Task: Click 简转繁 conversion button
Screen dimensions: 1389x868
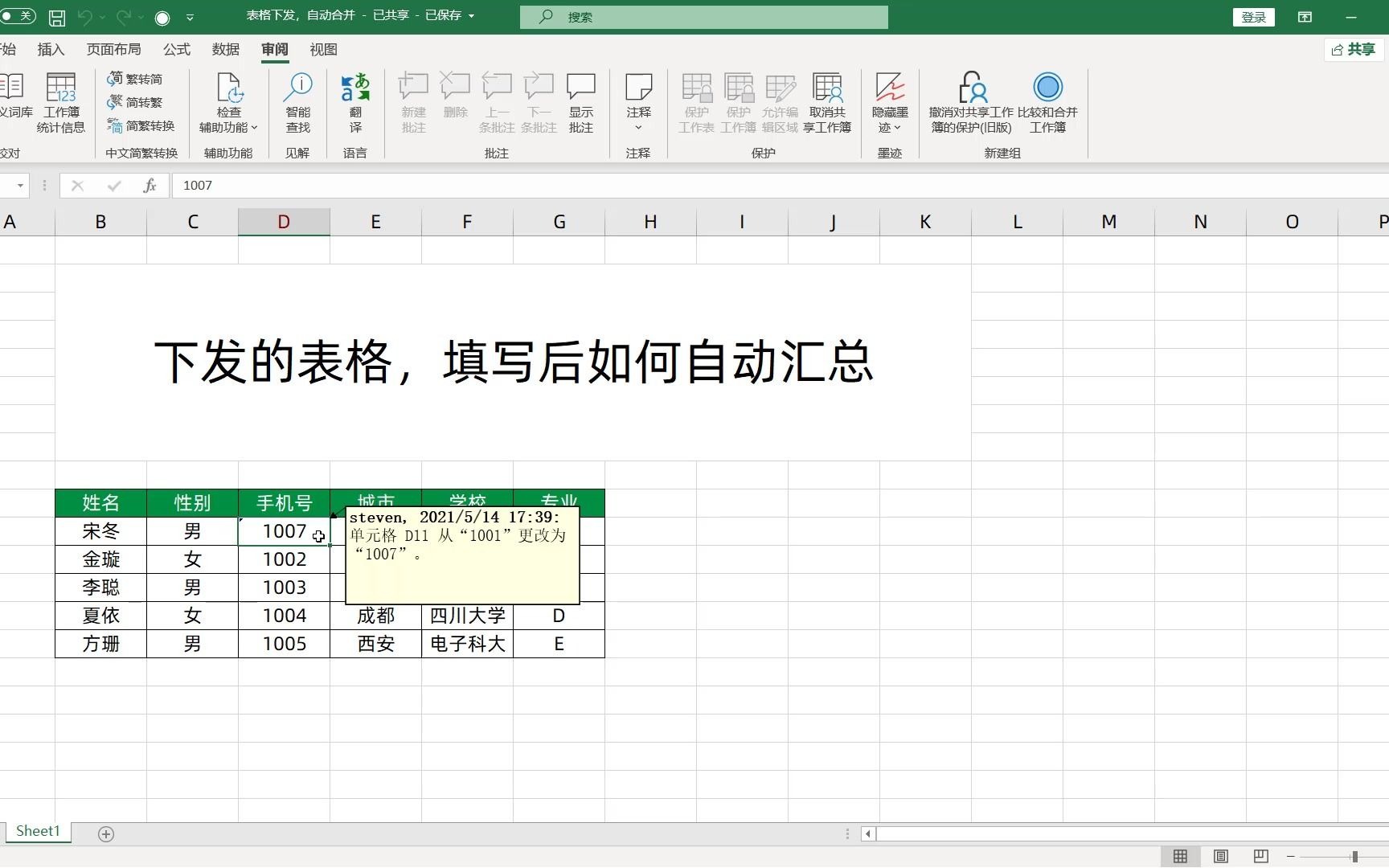Action: click(x=135, y=102)
